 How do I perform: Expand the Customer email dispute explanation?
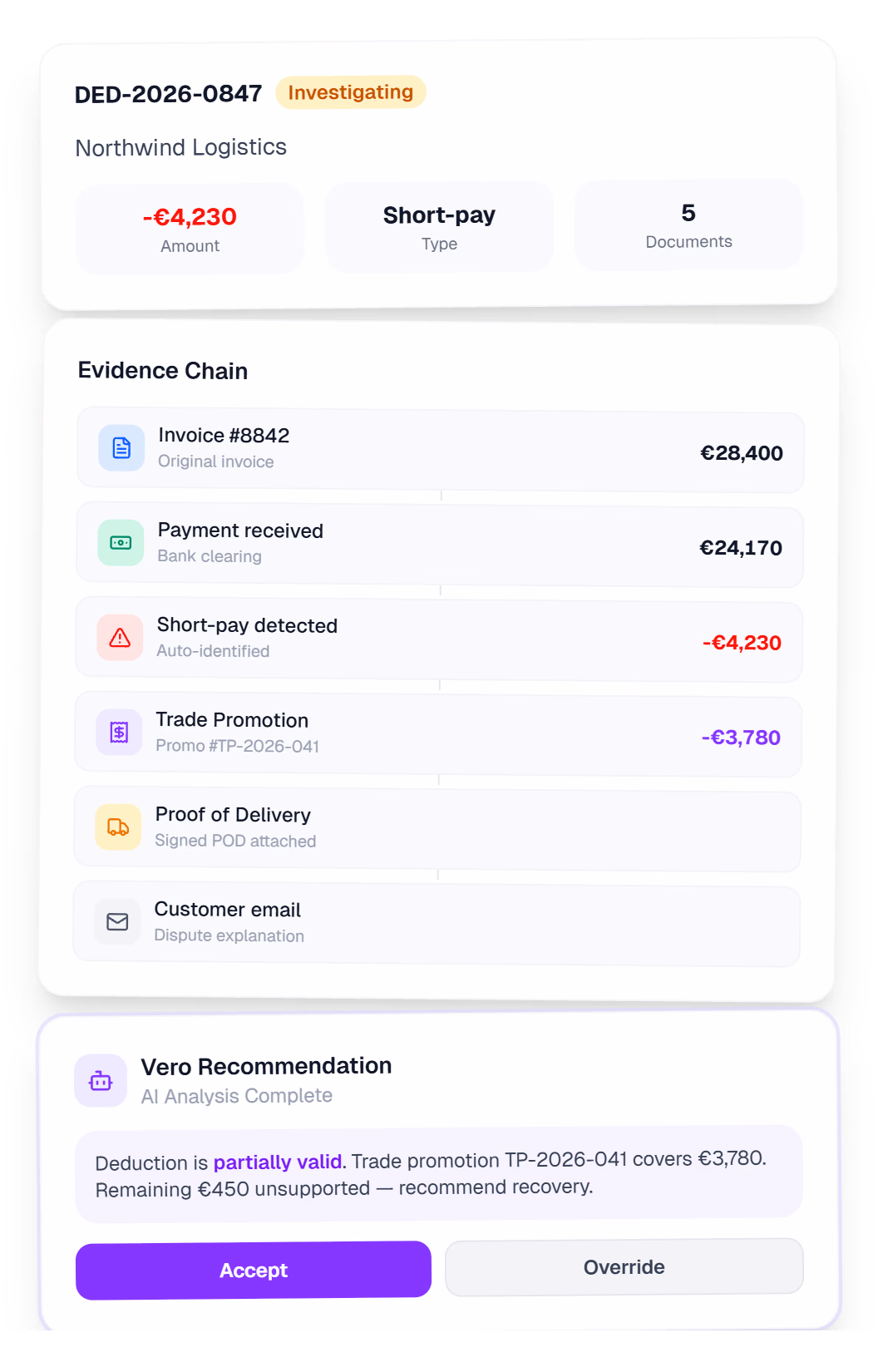[439, 921]
